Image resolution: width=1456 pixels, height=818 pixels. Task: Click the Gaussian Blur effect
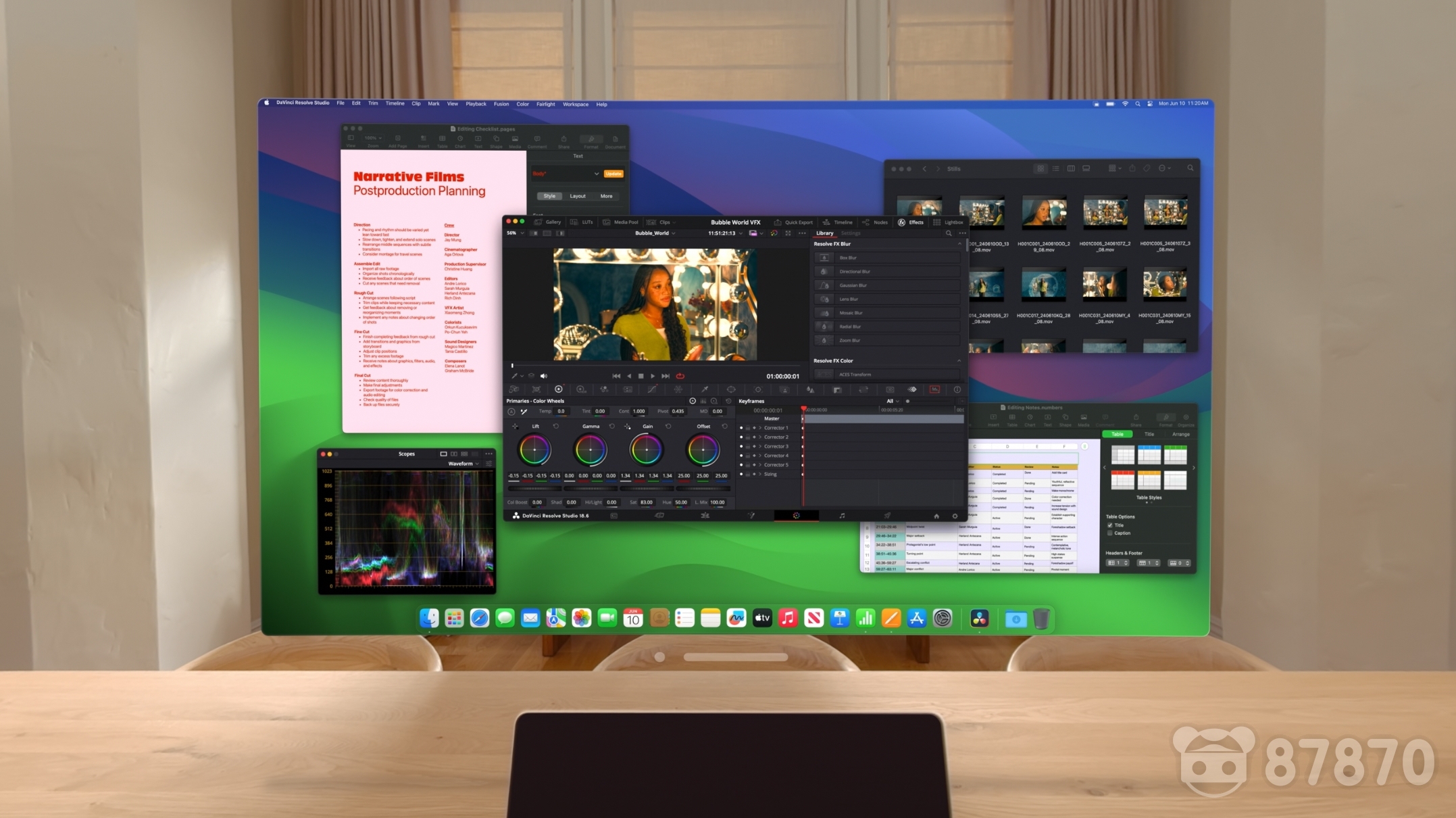pos(887,285)
